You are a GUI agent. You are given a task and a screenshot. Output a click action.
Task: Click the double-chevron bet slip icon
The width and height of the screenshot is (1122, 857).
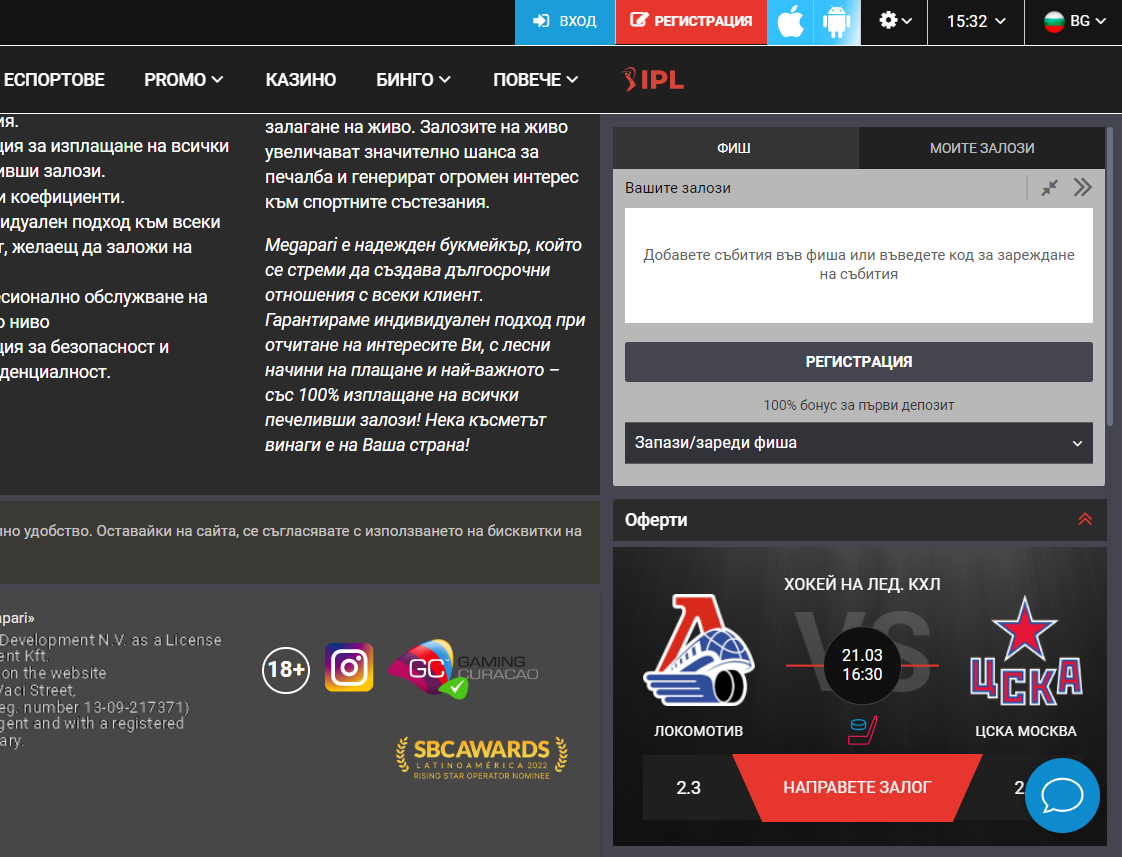(x=1082, y=187)
